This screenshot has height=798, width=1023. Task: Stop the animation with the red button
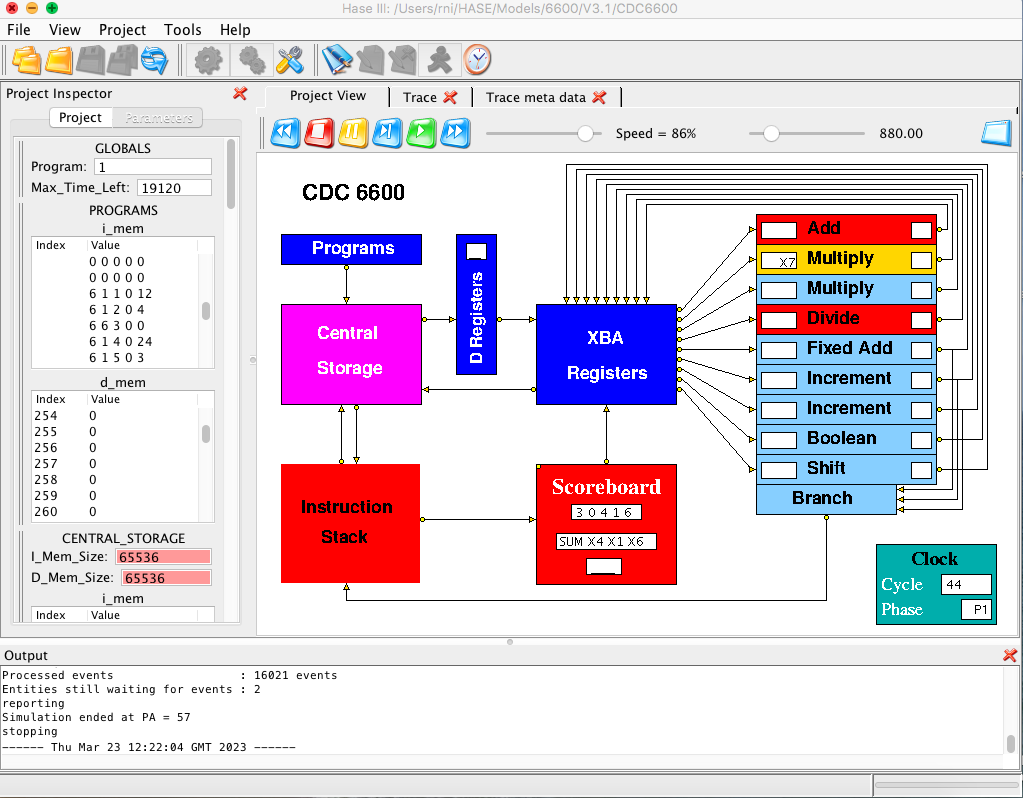319,132
